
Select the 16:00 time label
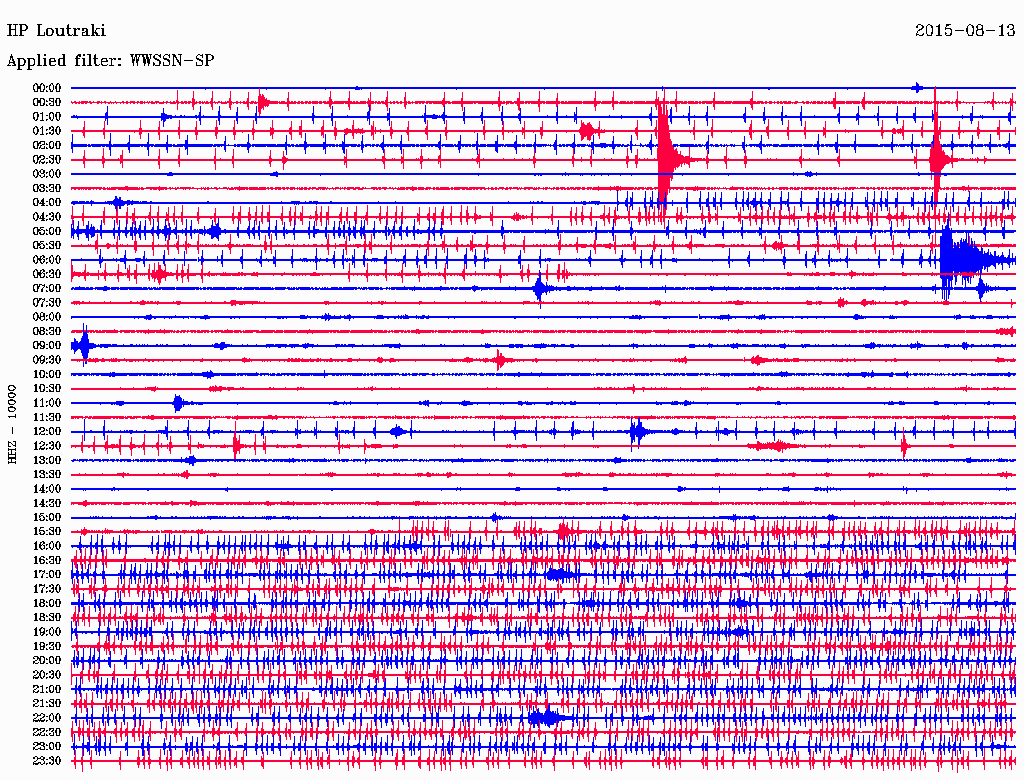(47, 546)
